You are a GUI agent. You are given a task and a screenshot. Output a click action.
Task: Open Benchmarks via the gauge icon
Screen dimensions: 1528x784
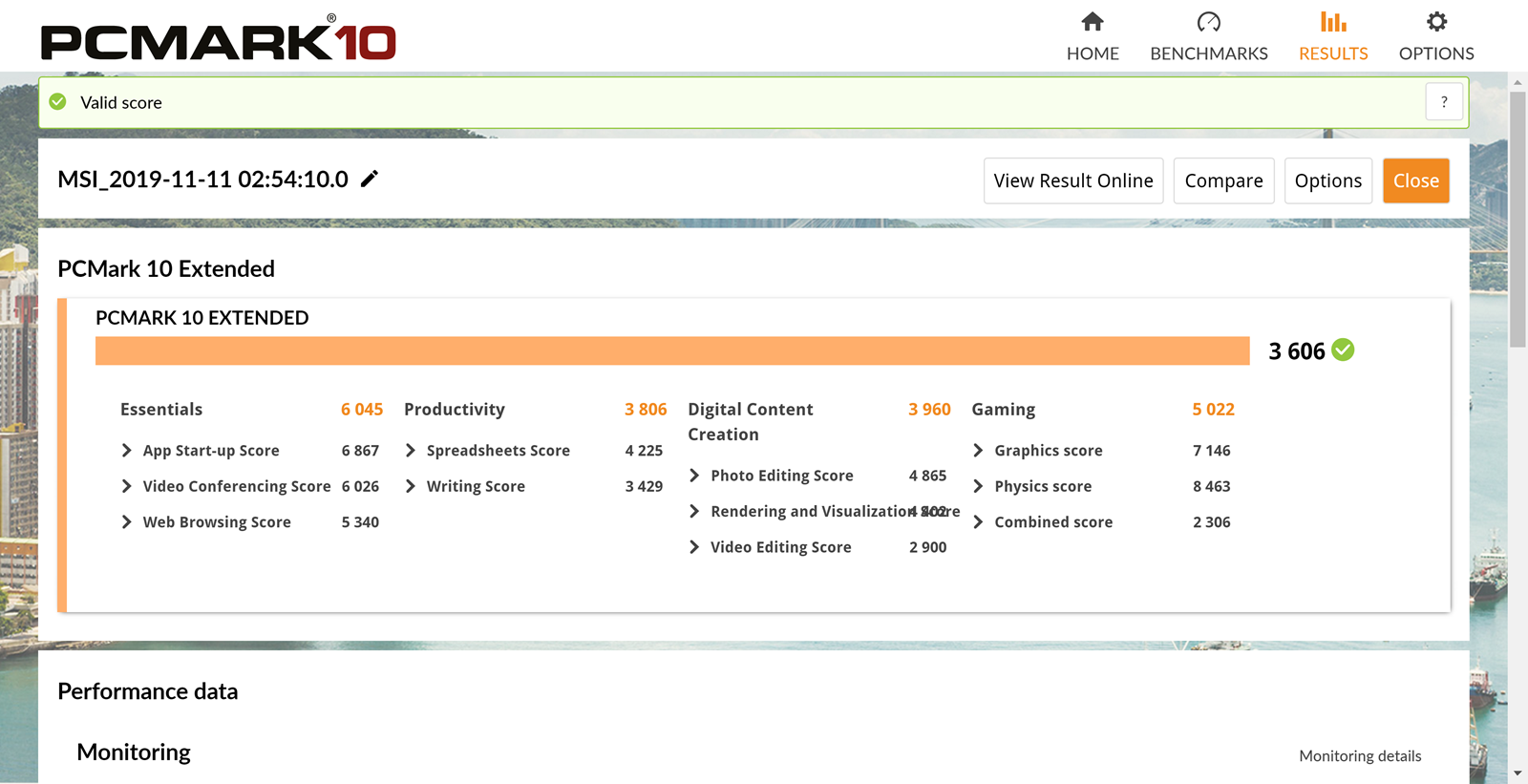[x=1208, y=22]
